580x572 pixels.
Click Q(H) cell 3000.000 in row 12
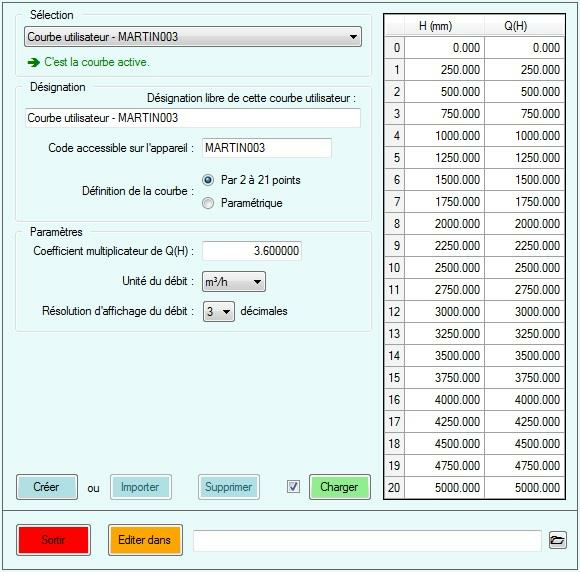click(x=525, y=312)
